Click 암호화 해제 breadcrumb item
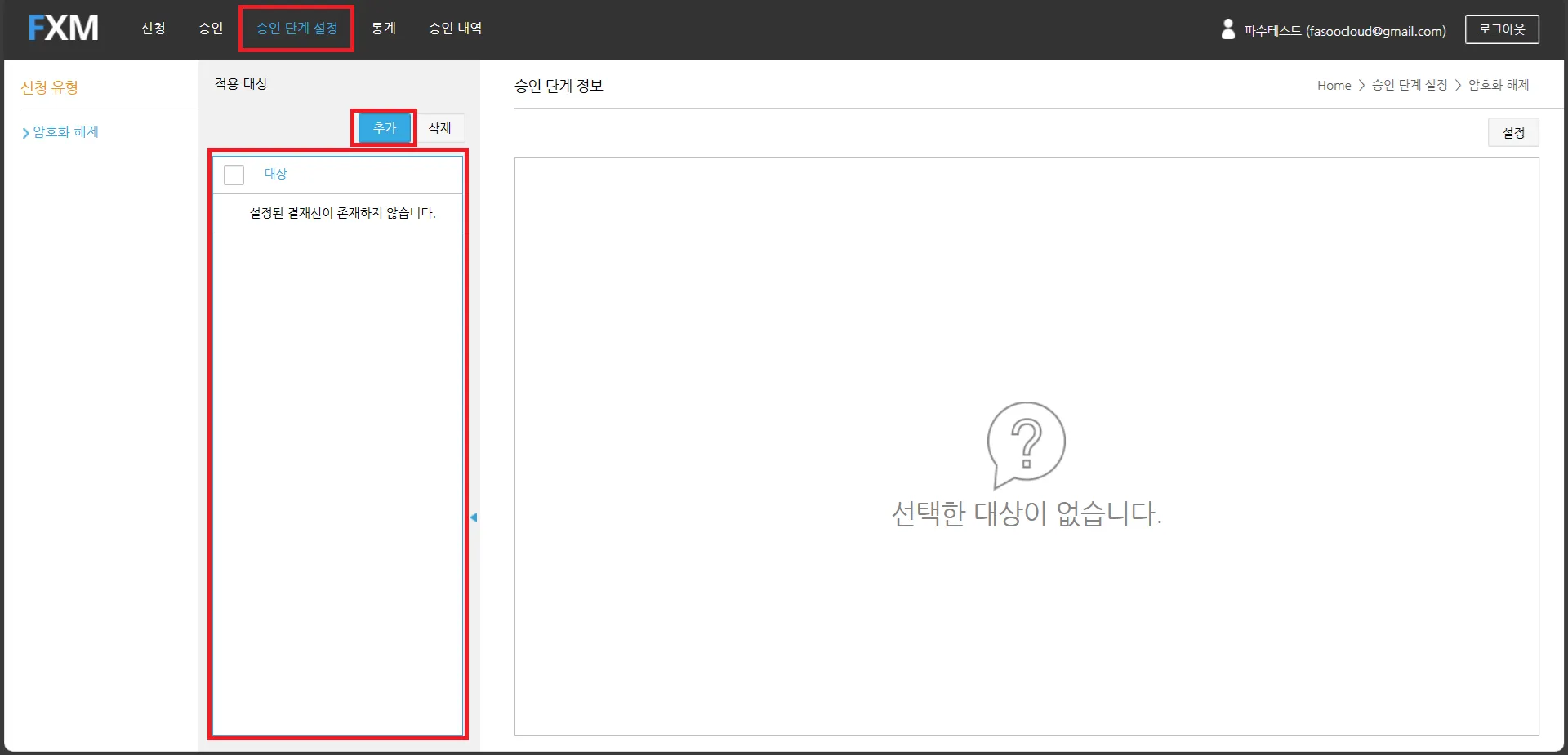 pyautogui.click(x=1499, y=86)
